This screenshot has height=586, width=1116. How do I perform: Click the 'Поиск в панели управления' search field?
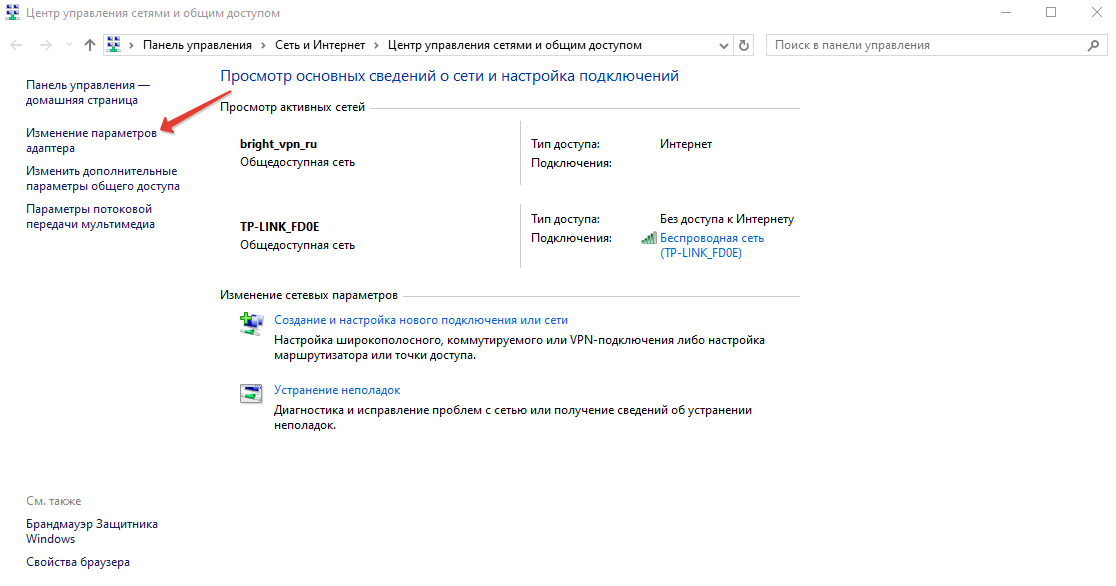(x=925, y=45)
